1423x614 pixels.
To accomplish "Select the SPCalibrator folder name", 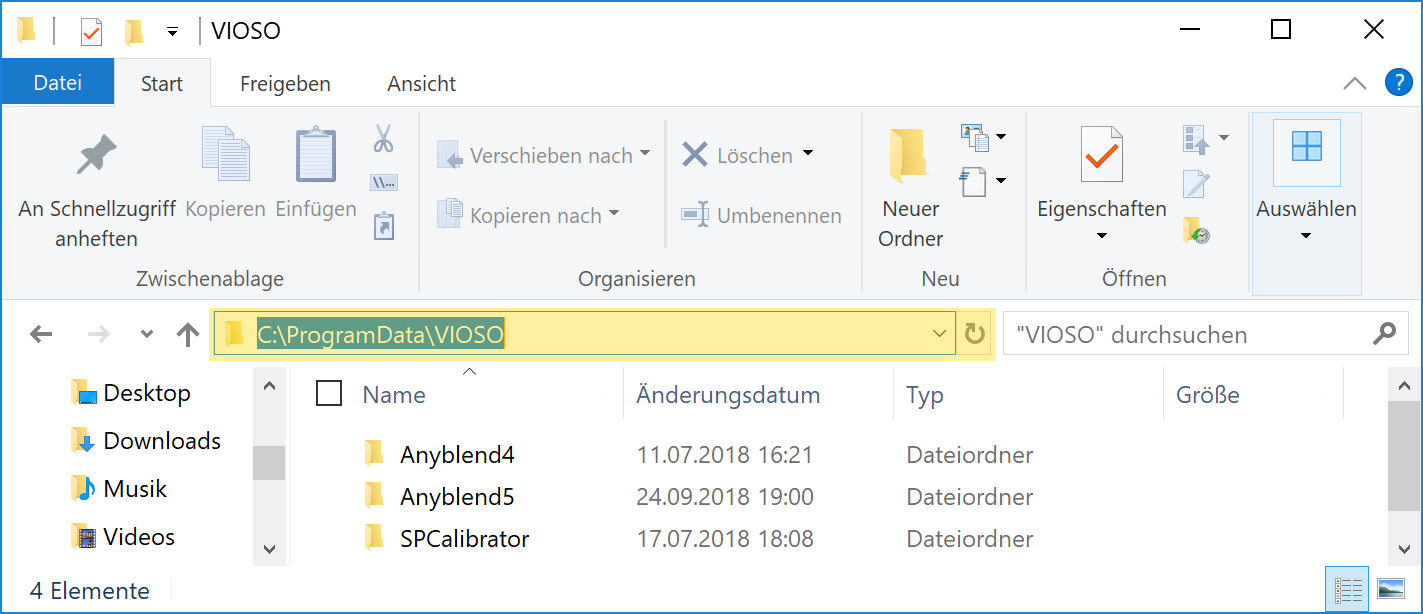I will tap(465, 539).
